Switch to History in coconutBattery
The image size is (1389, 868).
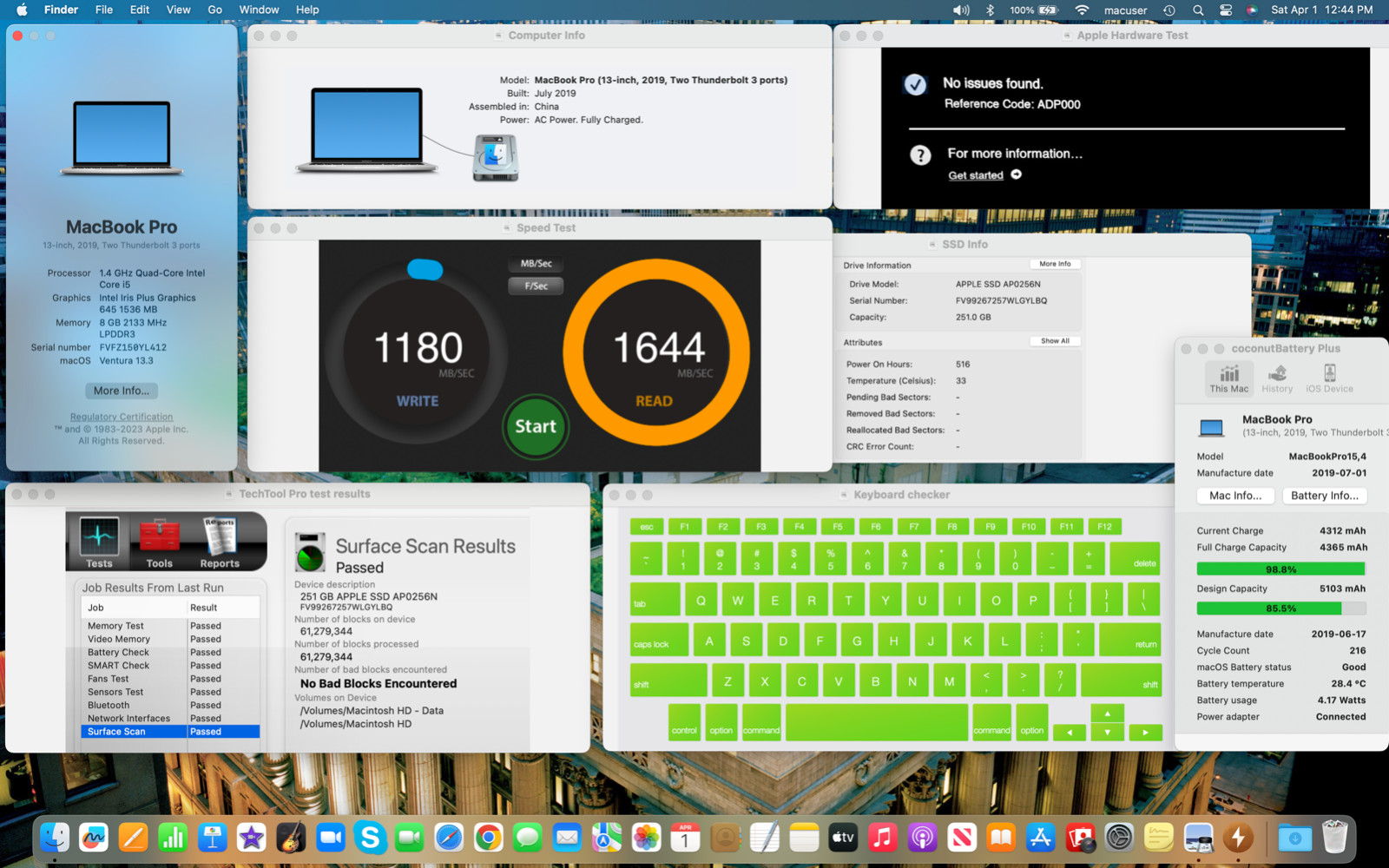tap(1277, 379)
